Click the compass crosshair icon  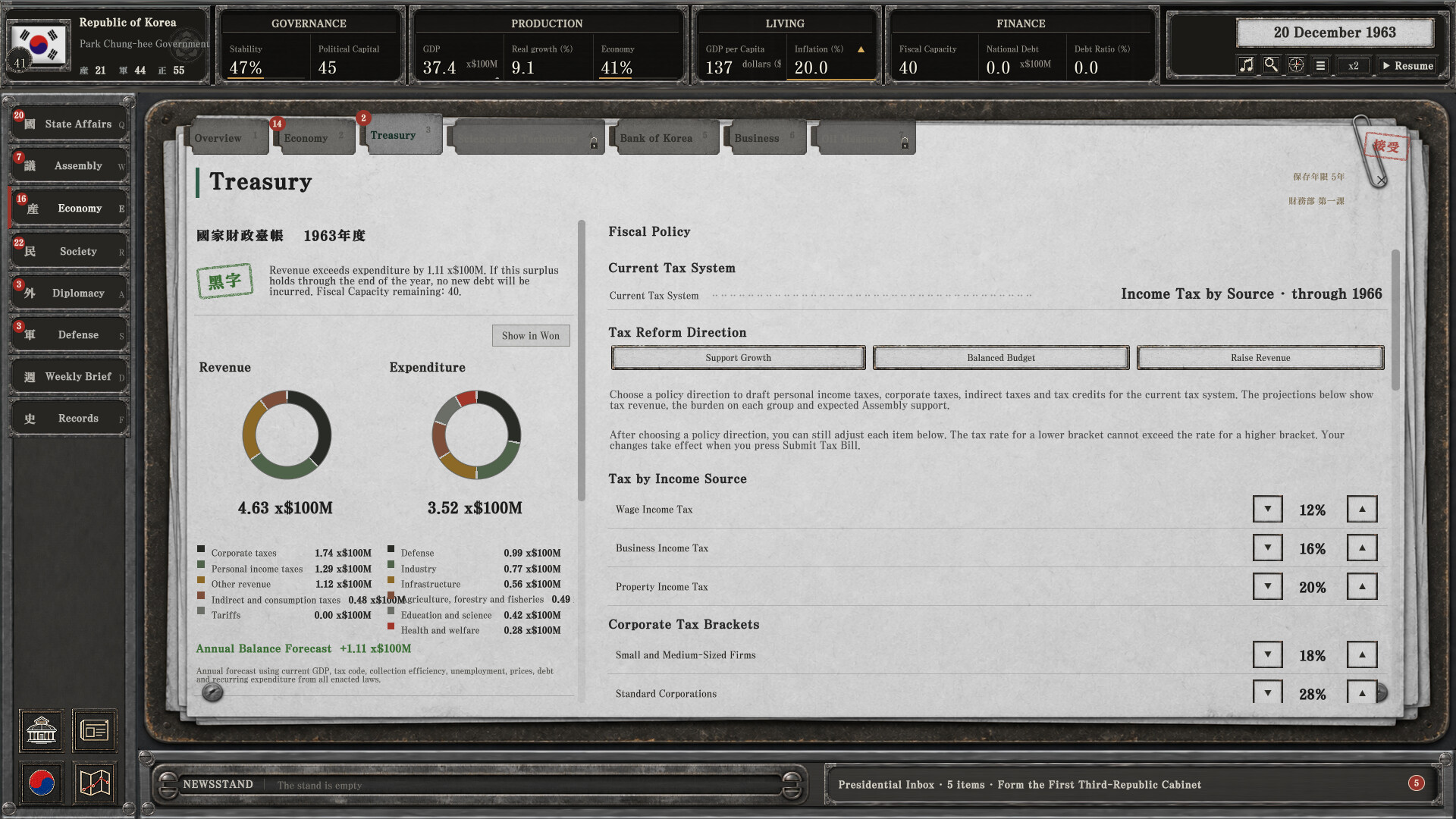pyautogui.click(x=1296, y=65)
